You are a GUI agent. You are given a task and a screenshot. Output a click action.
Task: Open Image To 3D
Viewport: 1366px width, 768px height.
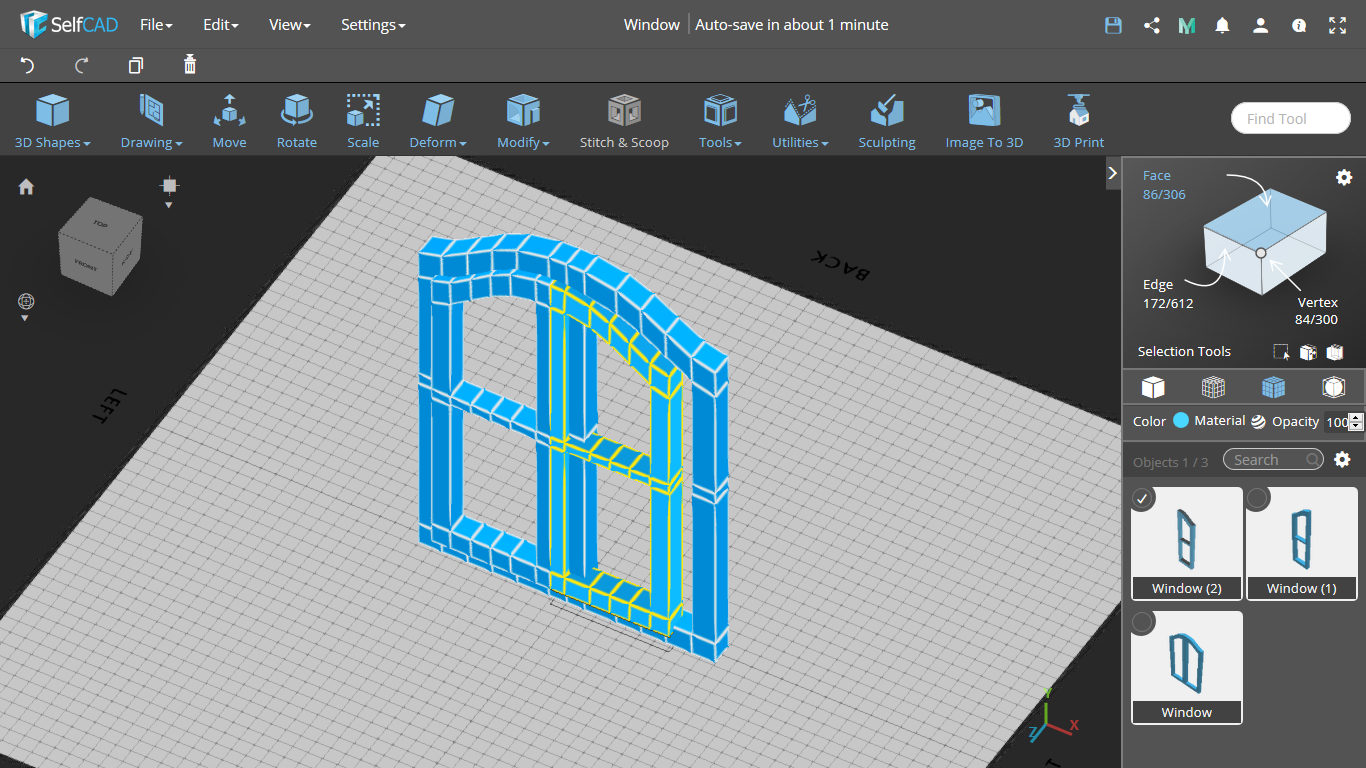(x=984, y=121)
